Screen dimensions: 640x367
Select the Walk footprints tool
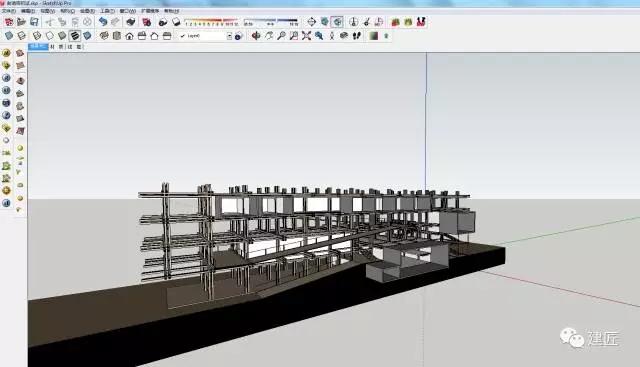pos(357,36)
